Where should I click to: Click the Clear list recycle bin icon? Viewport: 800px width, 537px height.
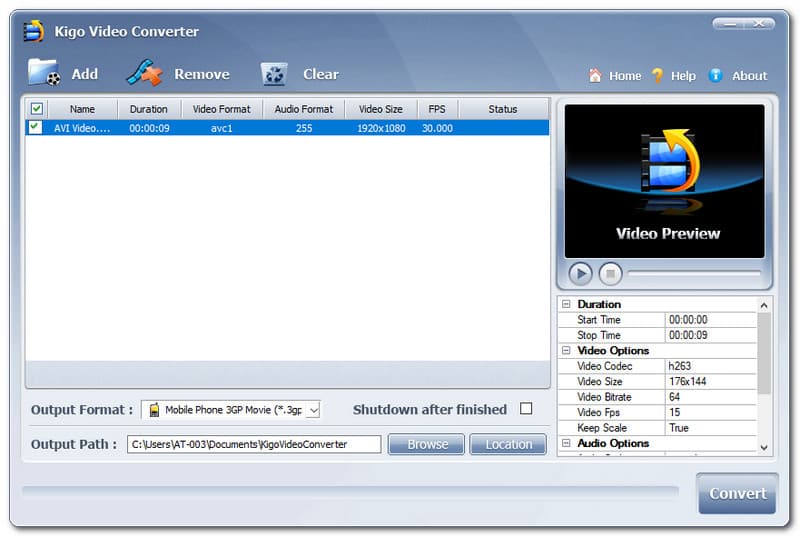(274, 74)
